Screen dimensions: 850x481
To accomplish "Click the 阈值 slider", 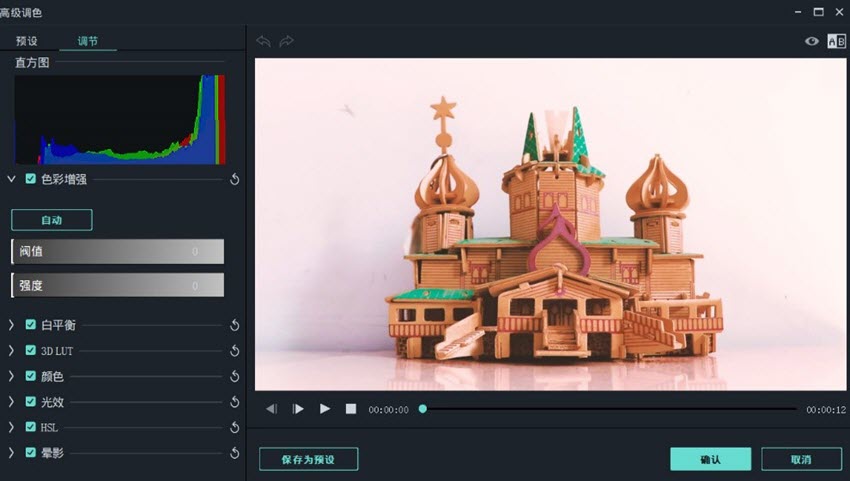I will tap(117, 252).
